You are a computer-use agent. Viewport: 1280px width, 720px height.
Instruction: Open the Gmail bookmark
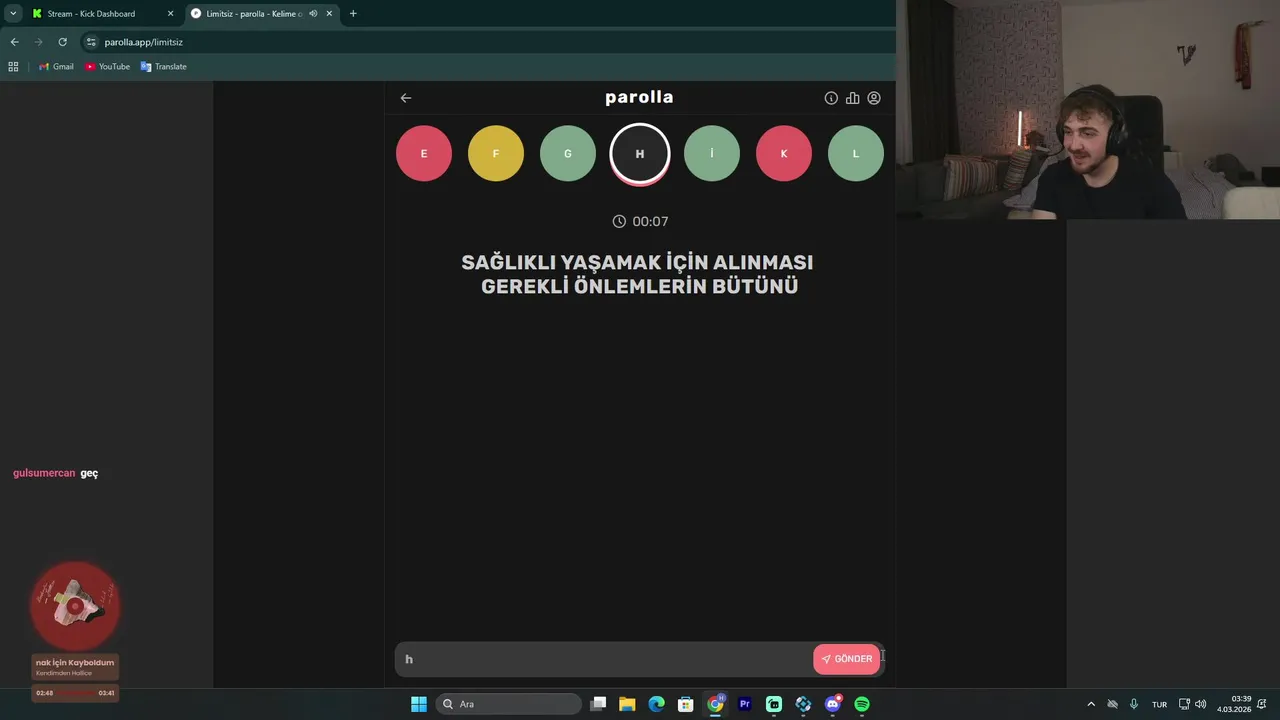click(x=56, y=67)
